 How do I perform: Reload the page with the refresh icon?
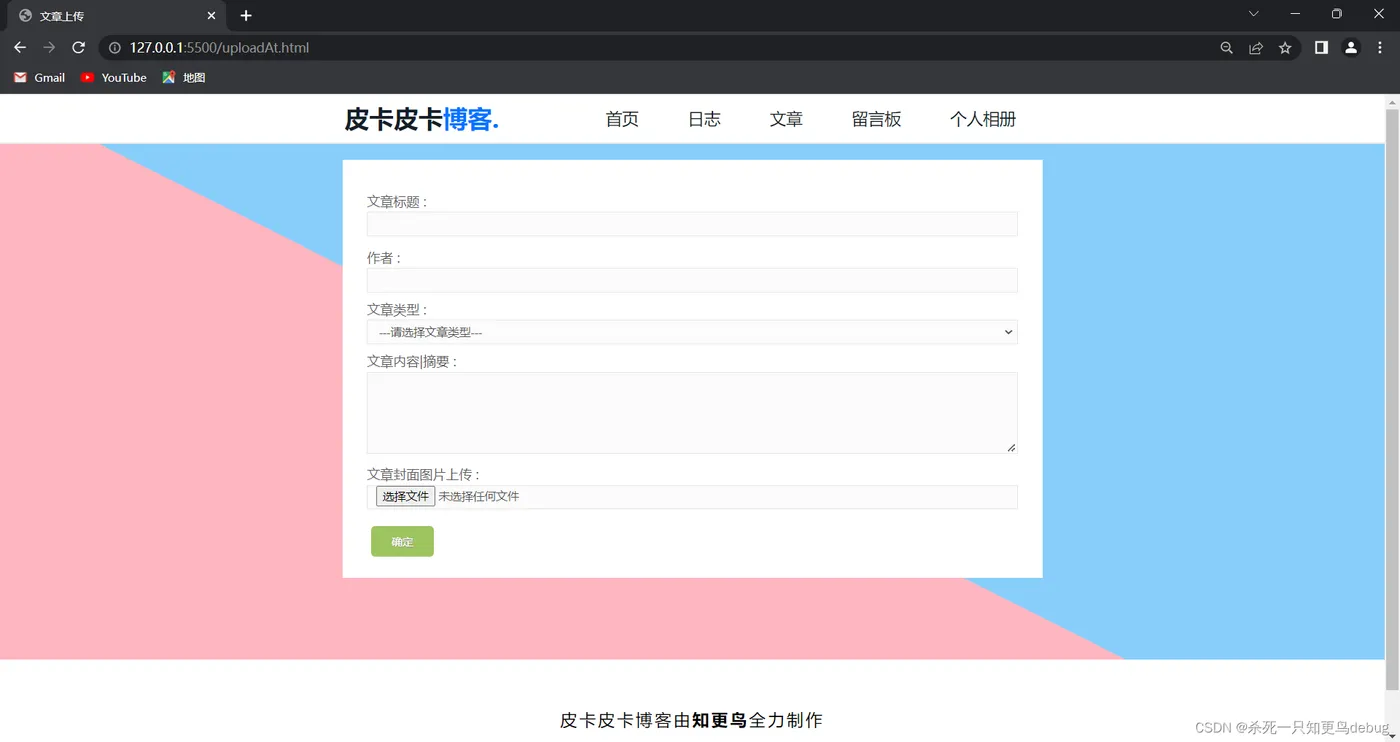79,48
